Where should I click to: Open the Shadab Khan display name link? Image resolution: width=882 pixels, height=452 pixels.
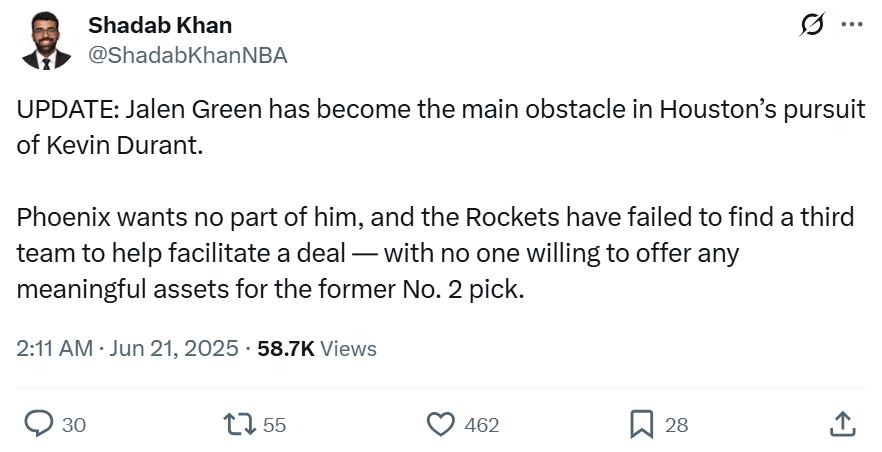click(160, 25)
